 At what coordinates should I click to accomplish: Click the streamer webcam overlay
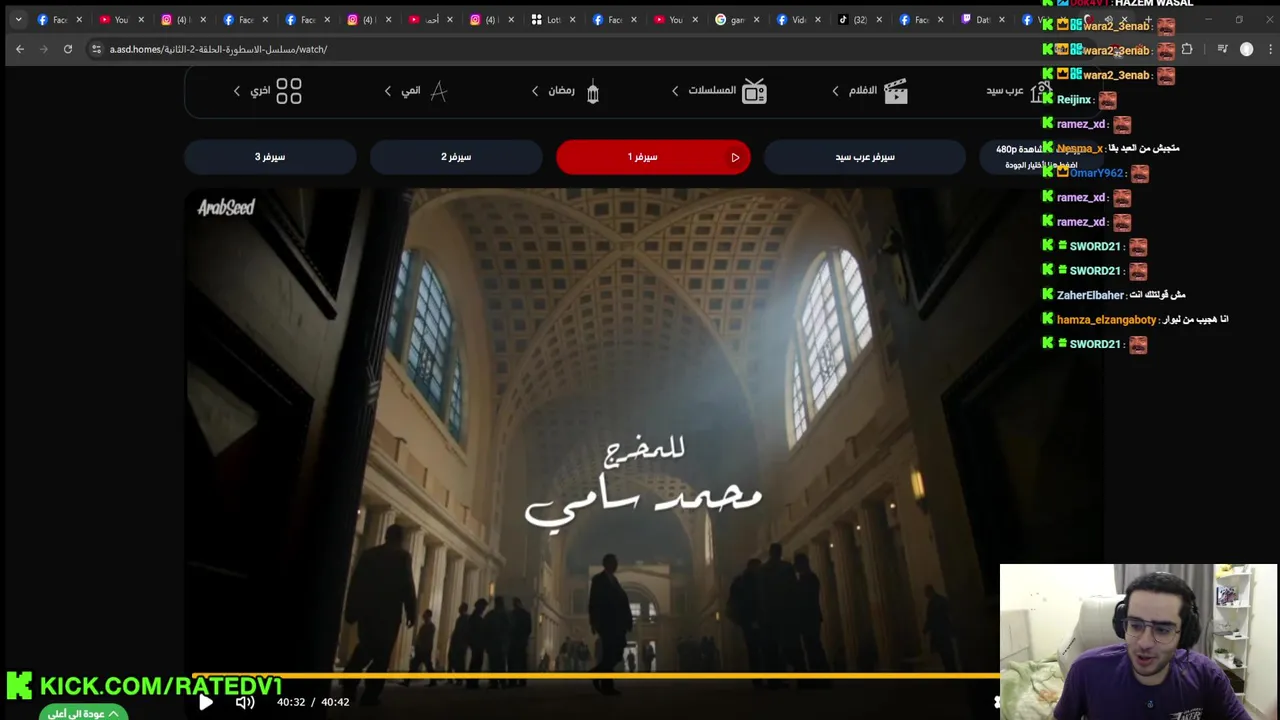click(1138, 642)
